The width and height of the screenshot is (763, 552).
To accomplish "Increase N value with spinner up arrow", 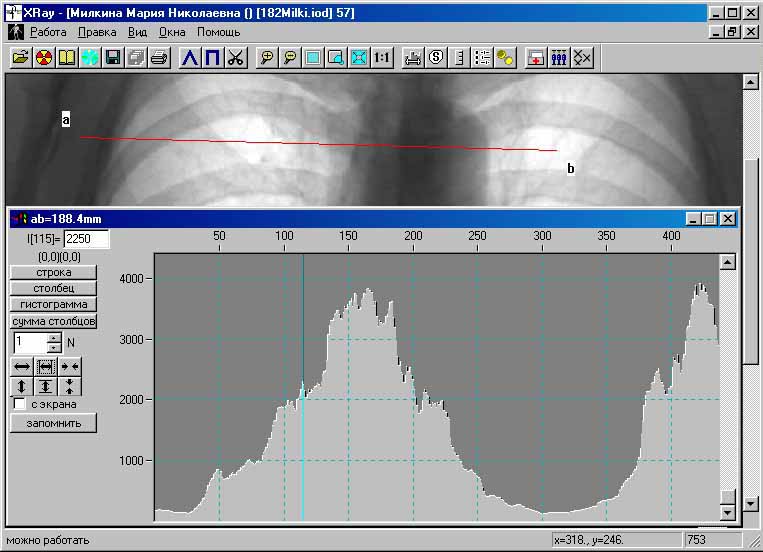I will (x=54, y=337).
